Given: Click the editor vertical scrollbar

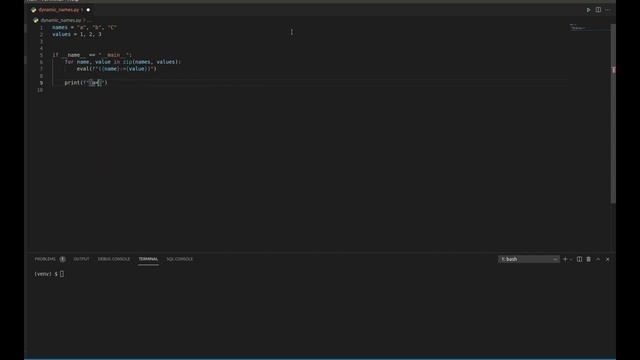Looking at the screenshot, I should (x=613, y=113).
